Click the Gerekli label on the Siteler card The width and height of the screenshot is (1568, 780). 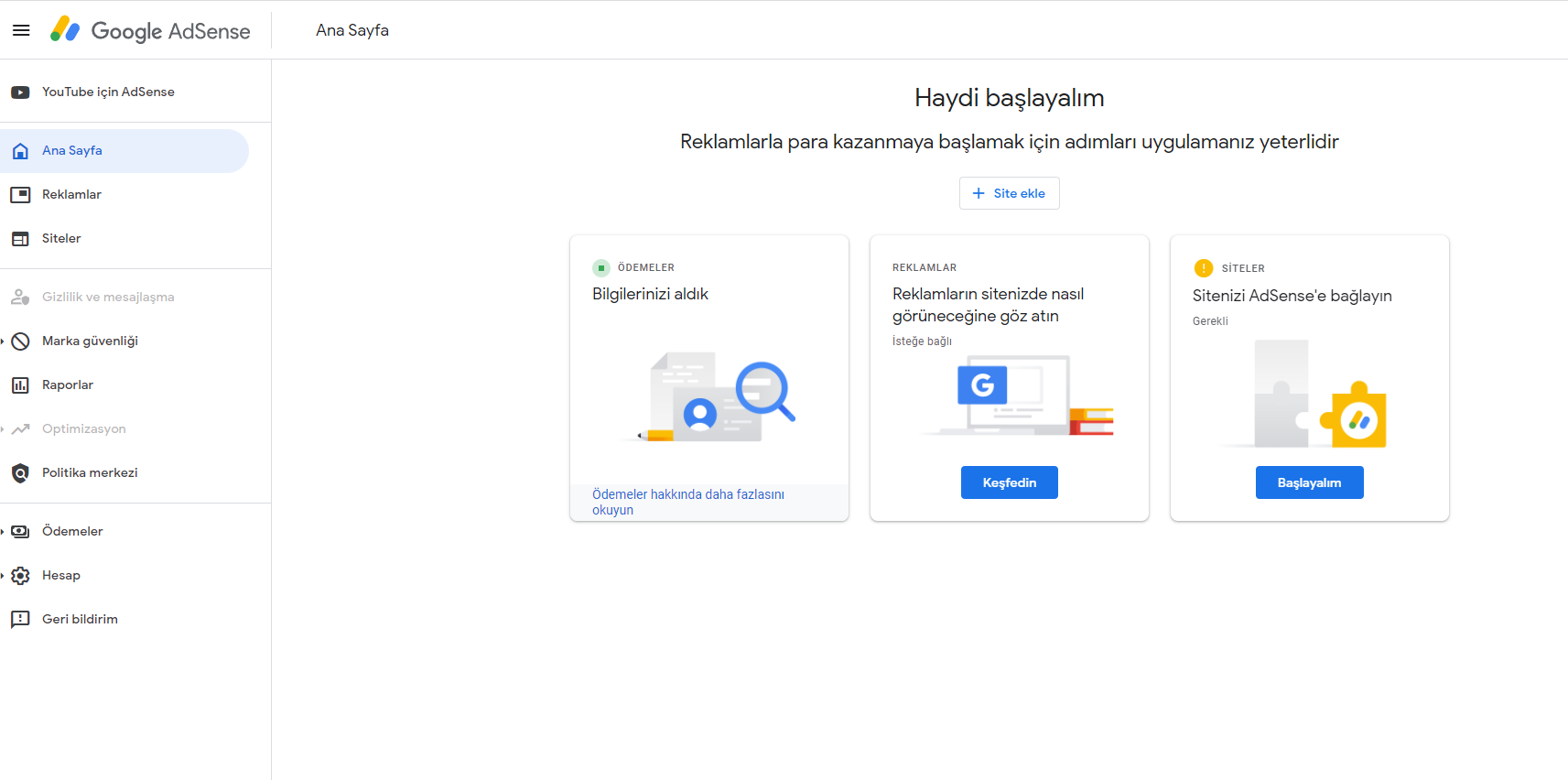tap(1210, 321)
